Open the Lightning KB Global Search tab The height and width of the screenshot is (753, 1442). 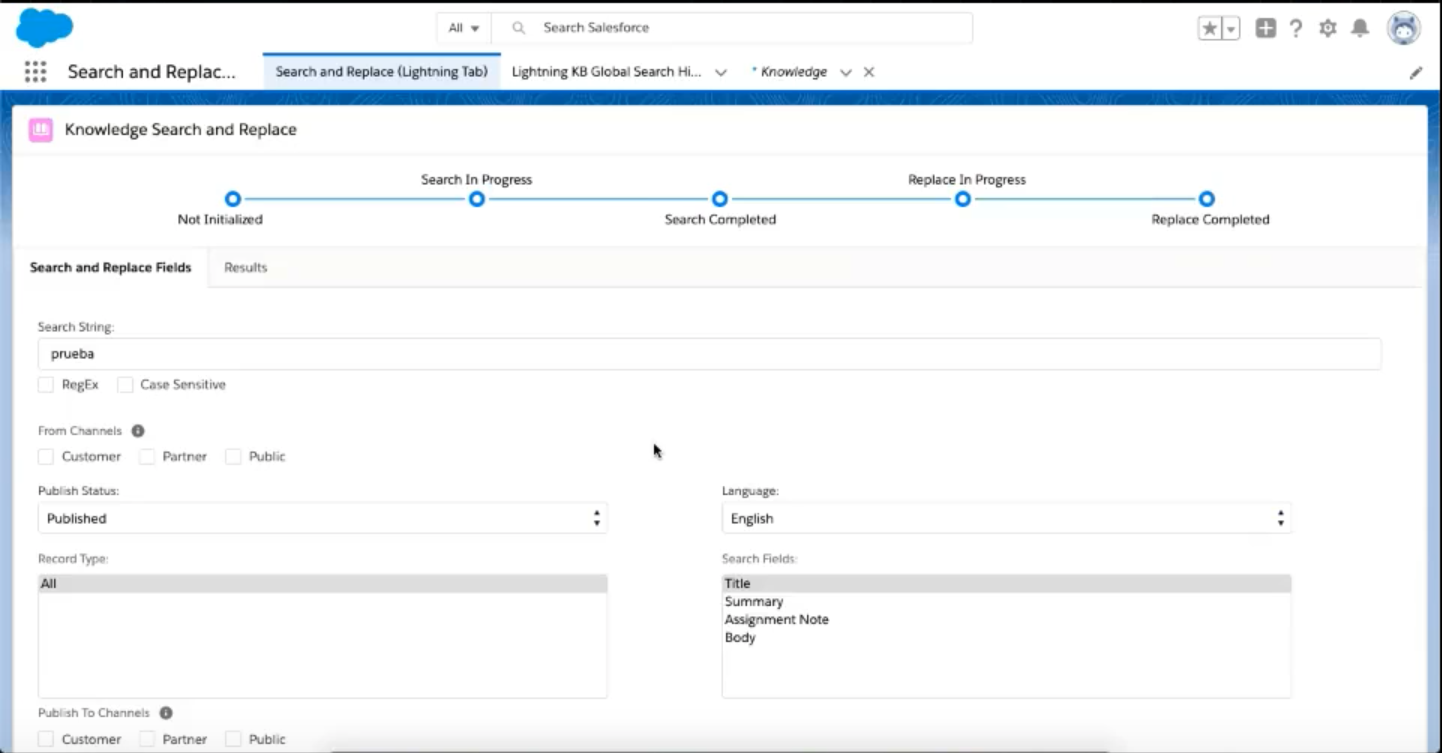coord(606,72)
